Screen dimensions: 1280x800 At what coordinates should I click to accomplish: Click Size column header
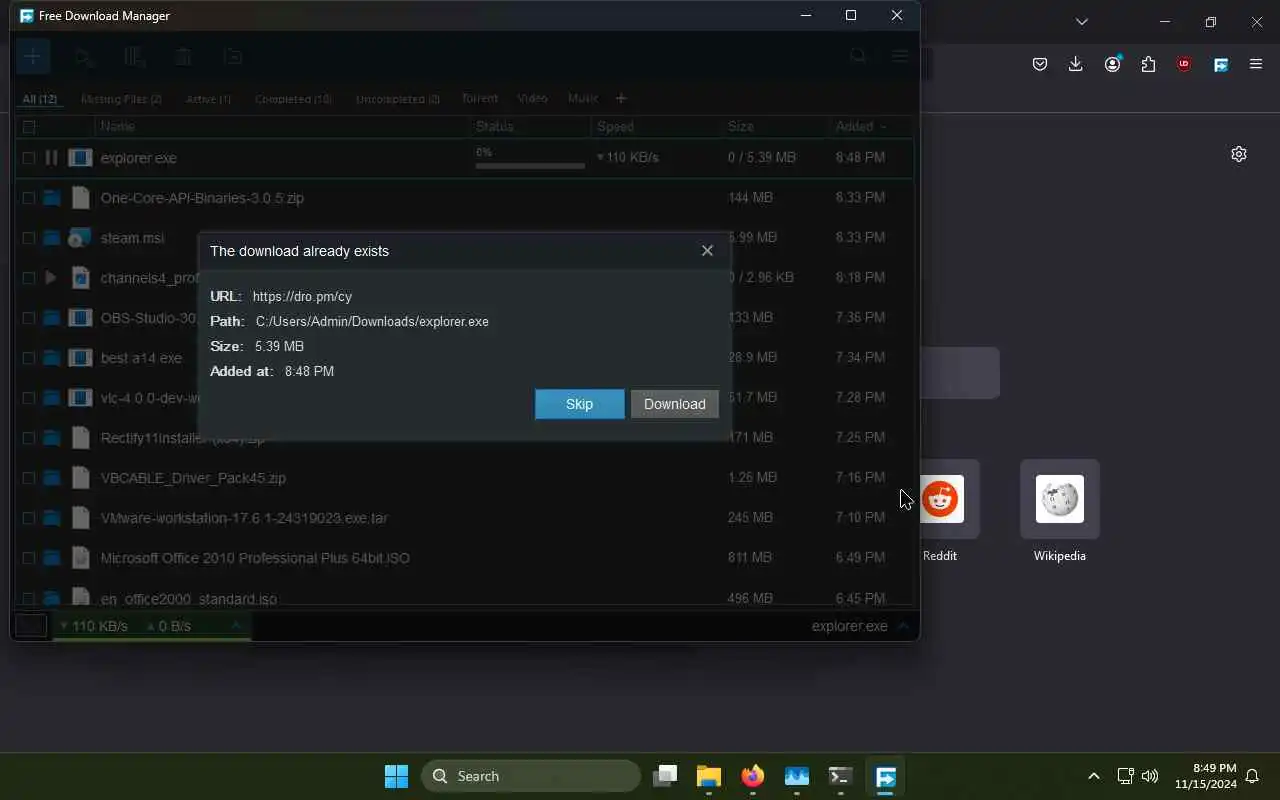[x=741, y=127]
